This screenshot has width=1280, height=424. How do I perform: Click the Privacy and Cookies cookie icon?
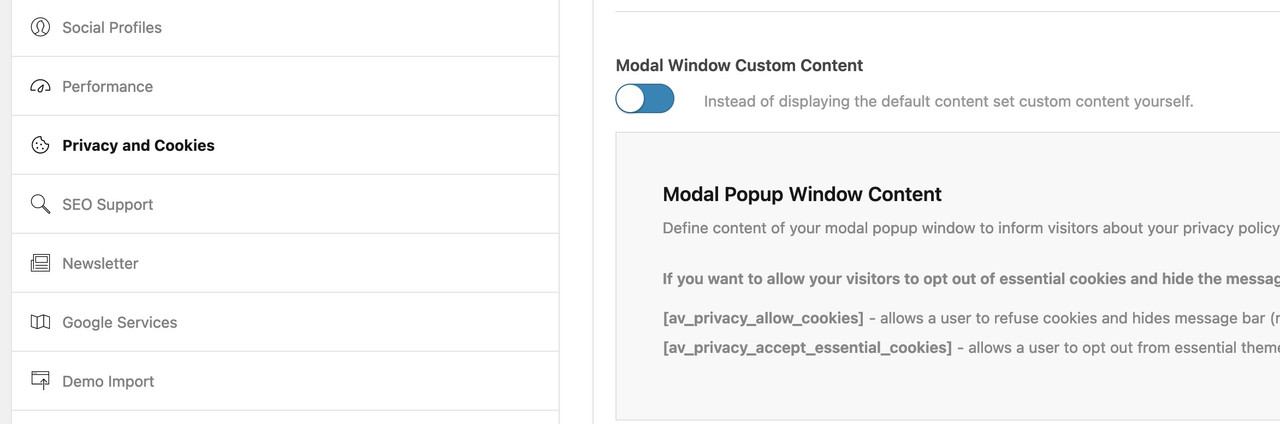point(40,145)
